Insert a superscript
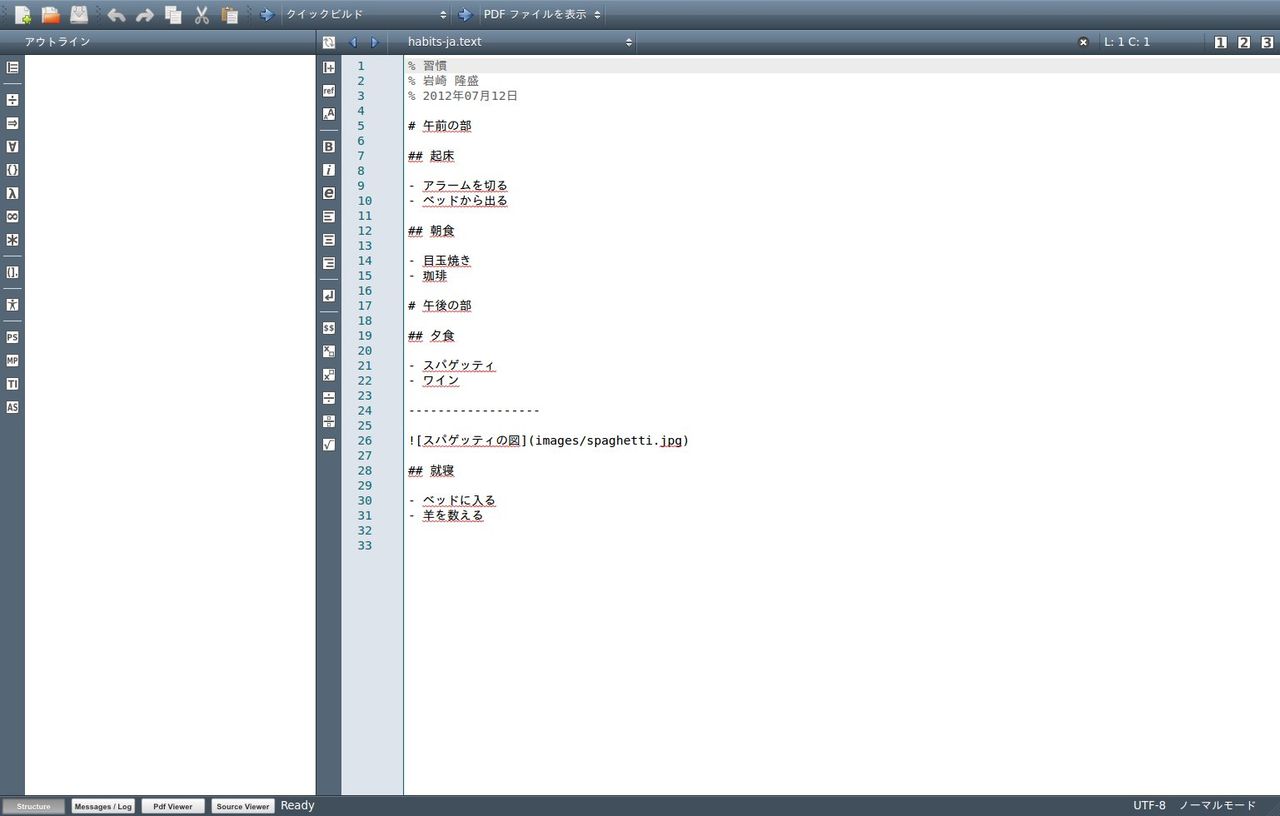 point(329,375)
